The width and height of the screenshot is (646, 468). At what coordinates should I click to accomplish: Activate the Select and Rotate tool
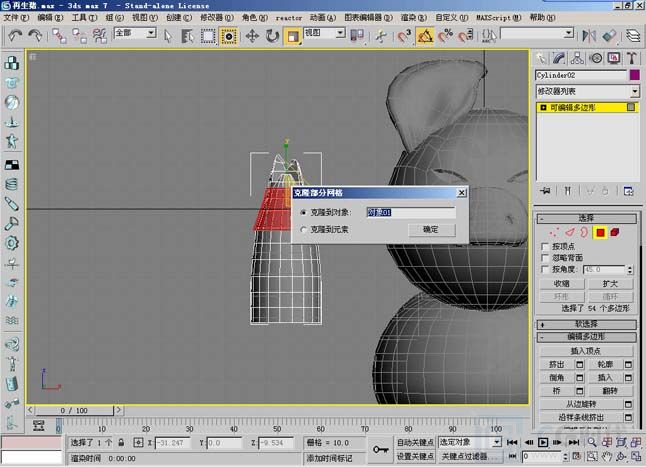pyautogui.click(x=272, y=36)
